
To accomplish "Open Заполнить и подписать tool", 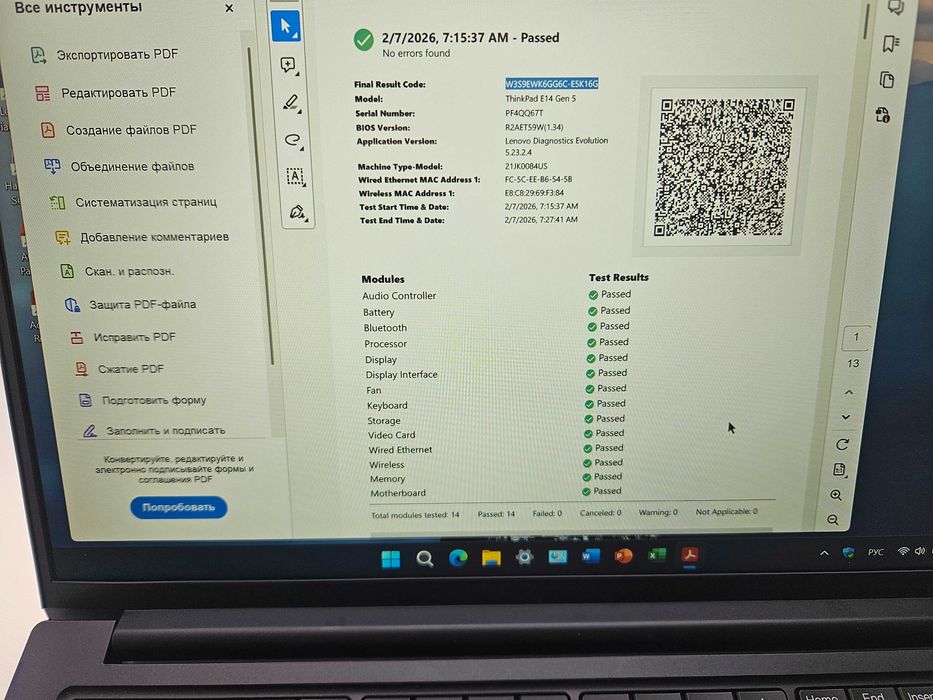I will click(154, 430).
